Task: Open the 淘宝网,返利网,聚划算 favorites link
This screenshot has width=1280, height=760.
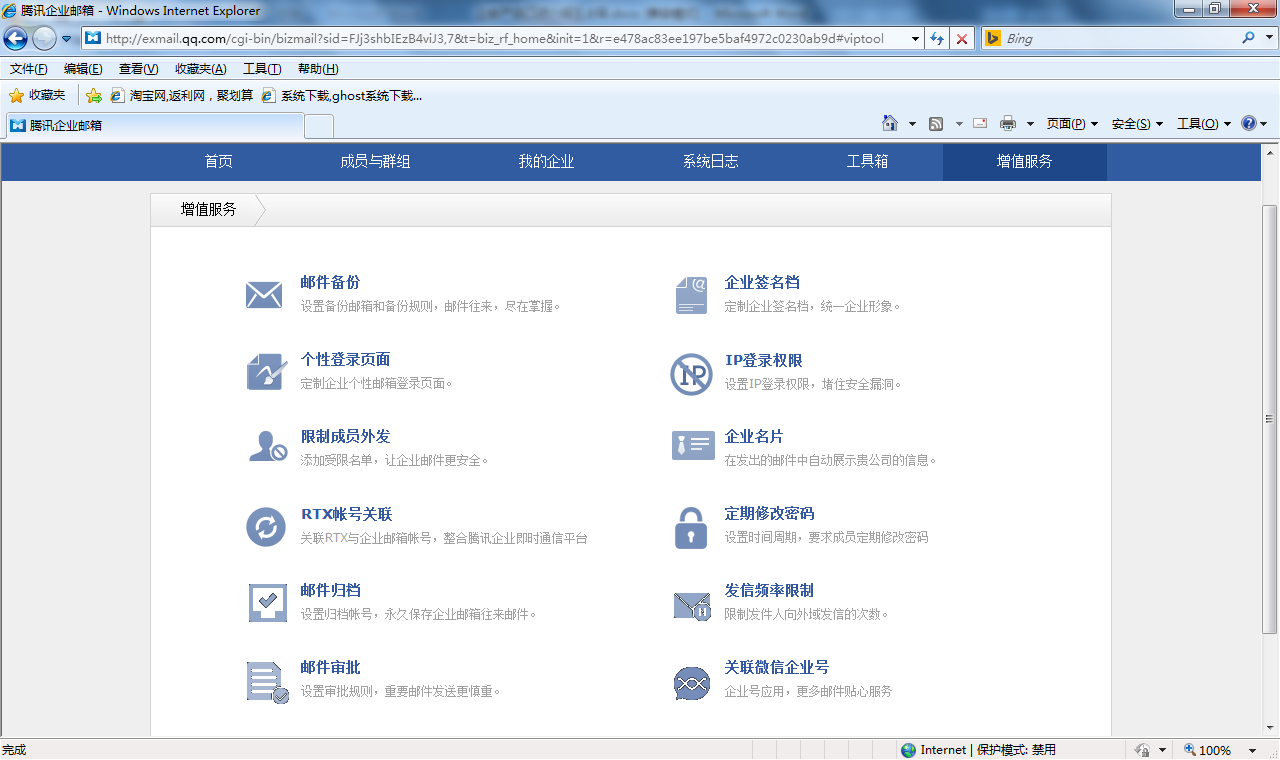Action: click(181, 96)
